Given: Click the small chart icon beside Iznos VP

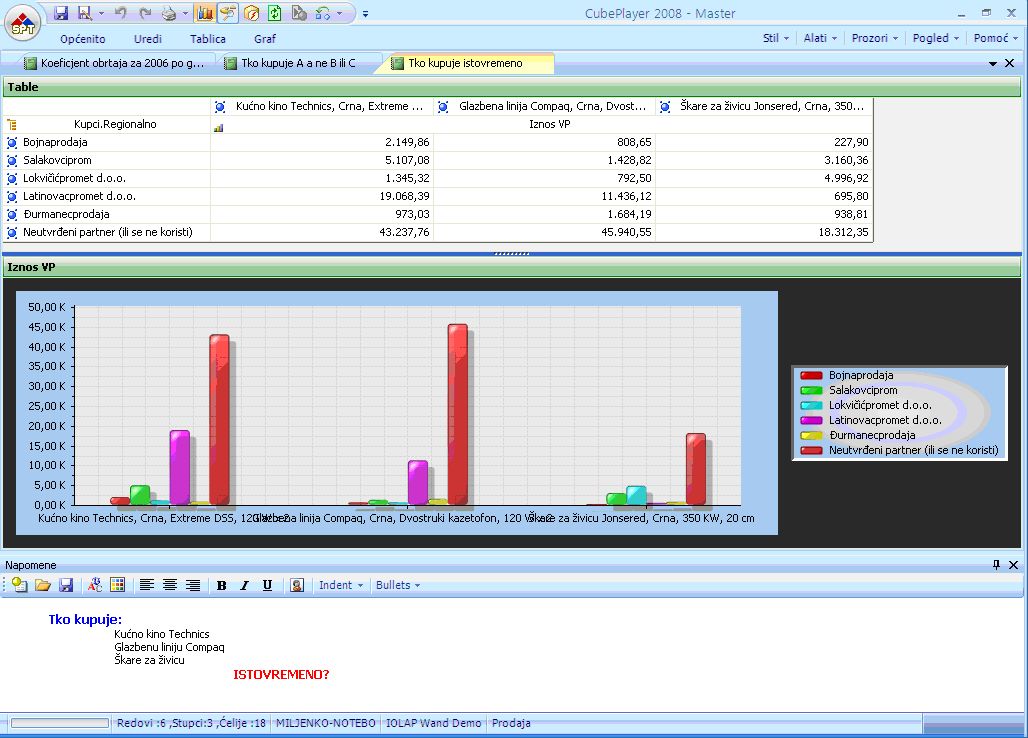Looking at the screenshot, I should tap(218, 128).
